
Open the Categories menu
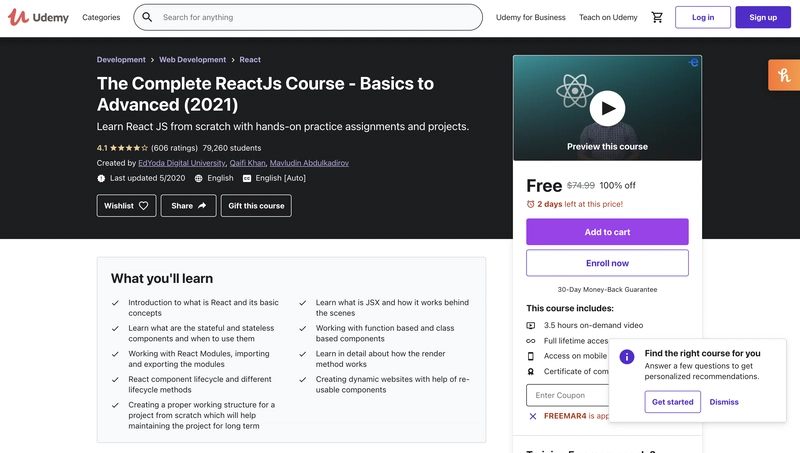coord(101,17)
